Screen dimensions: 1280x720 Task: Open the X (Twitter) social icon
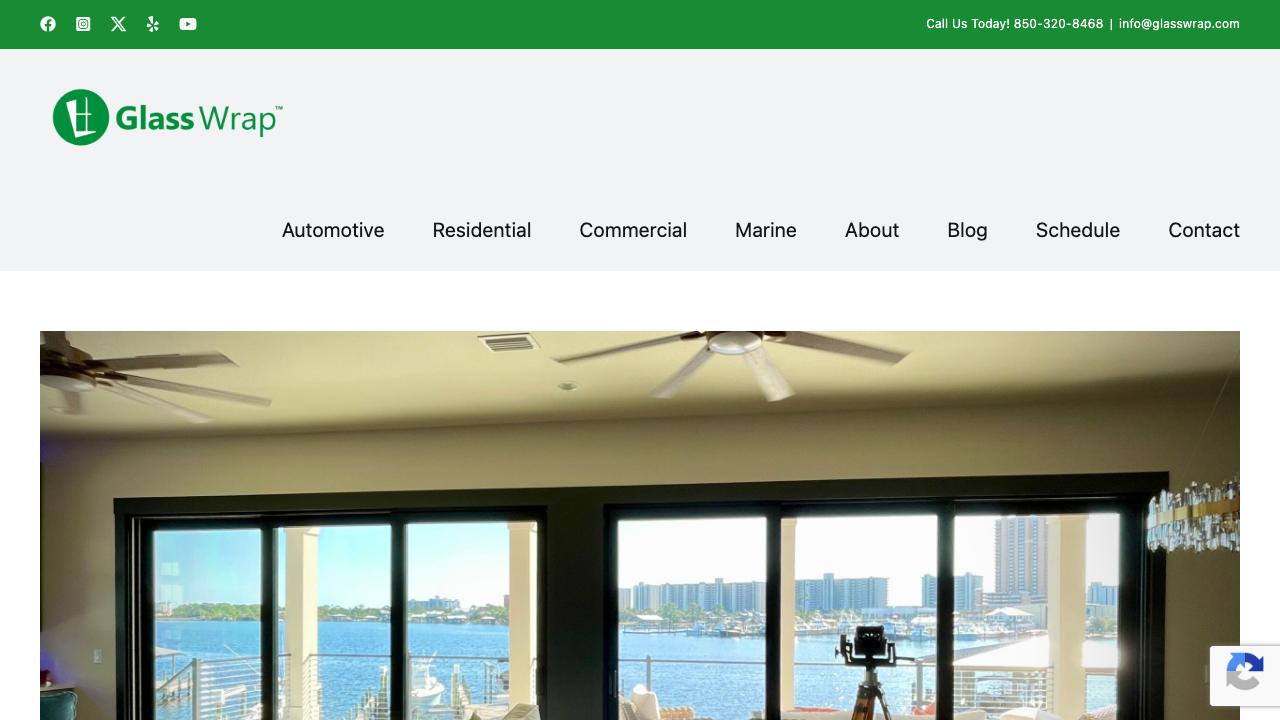[118, 24]
